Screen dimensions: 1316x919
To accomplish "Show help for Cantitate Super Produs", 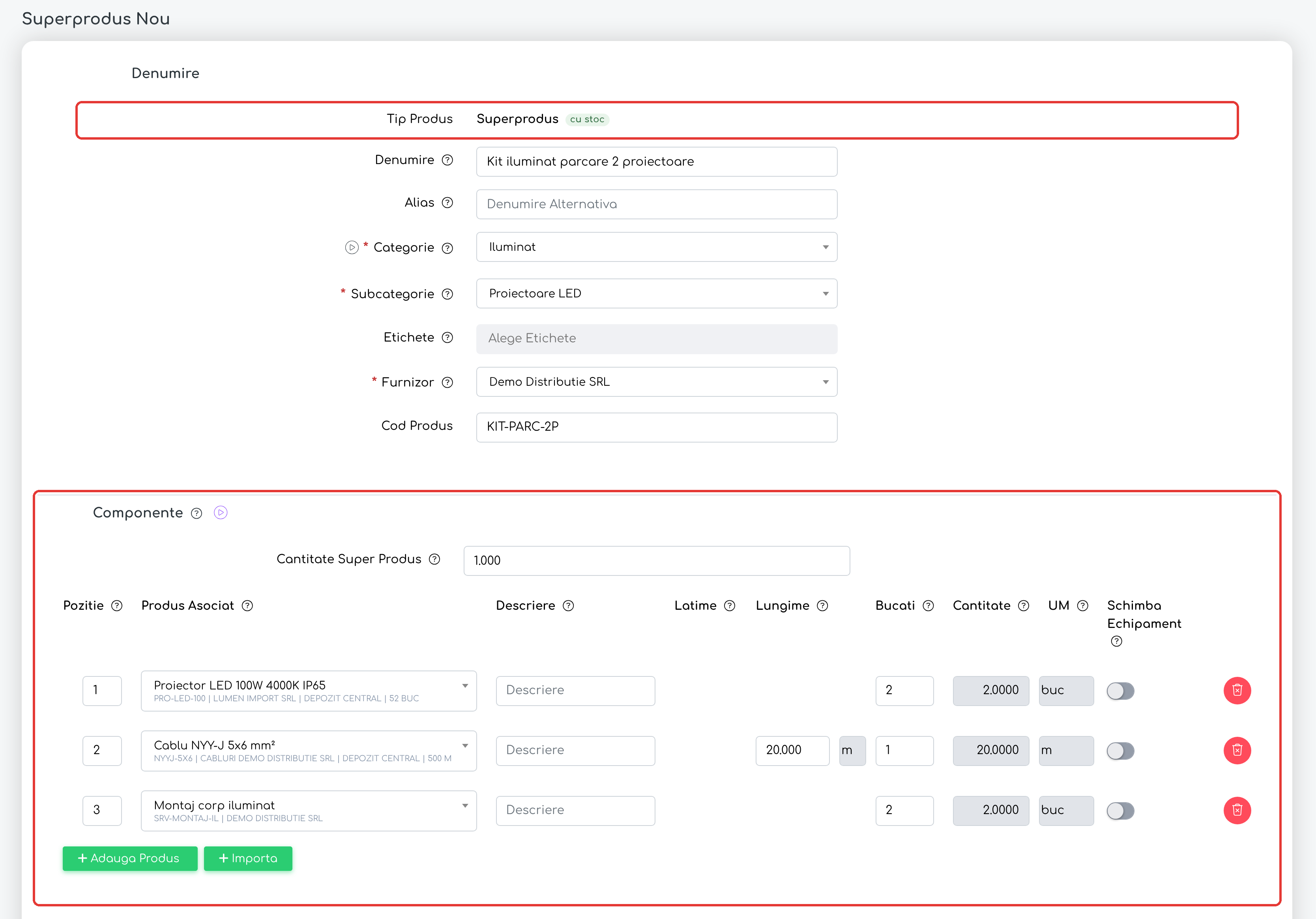I will (434, 559).
